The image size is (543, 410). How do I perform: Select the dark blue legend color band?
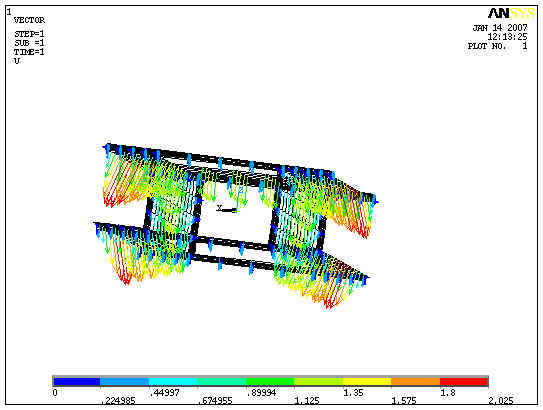pos(76,382)
